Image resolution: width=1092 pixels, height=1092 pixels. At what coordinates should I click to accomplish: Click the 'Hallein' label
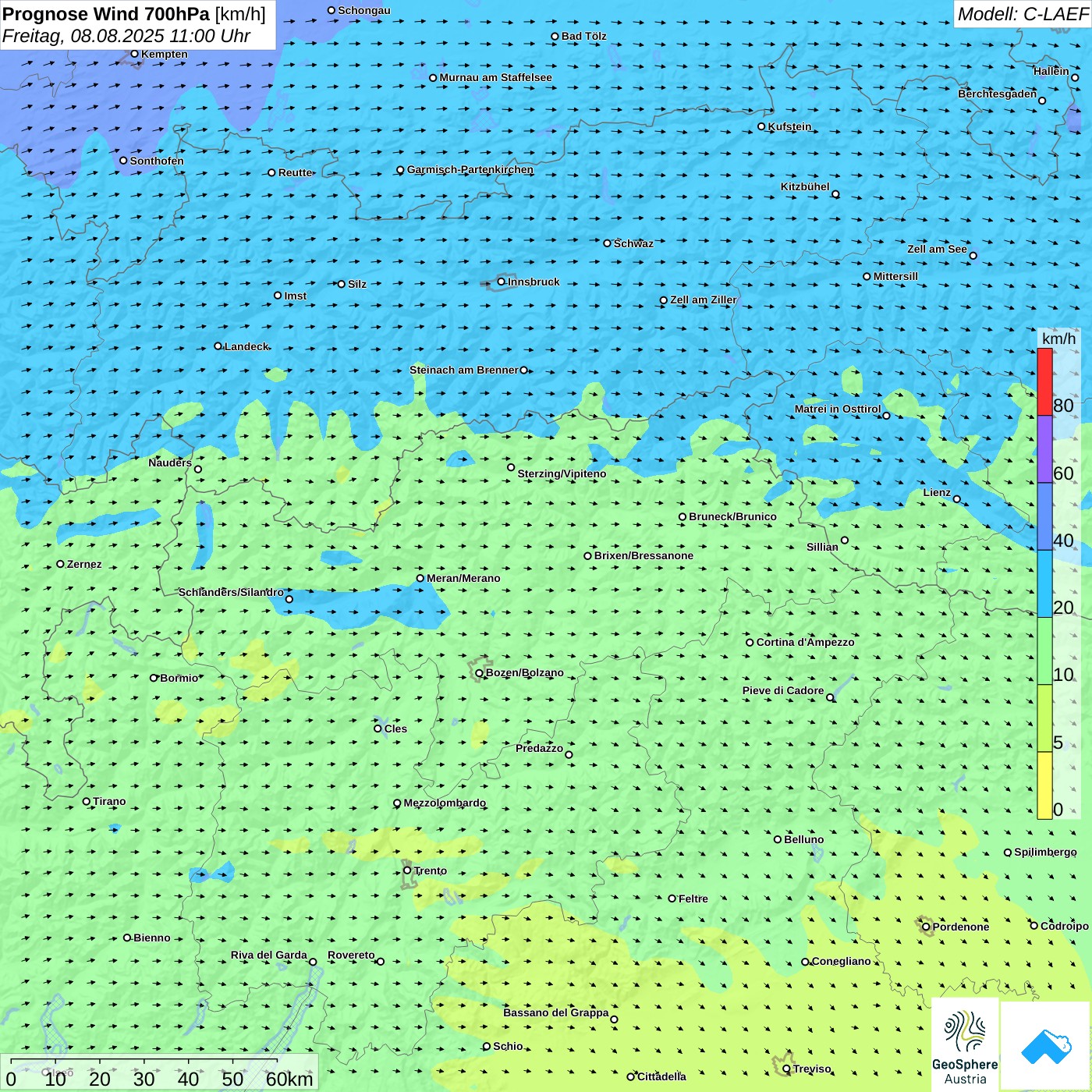coord(1051,71)
